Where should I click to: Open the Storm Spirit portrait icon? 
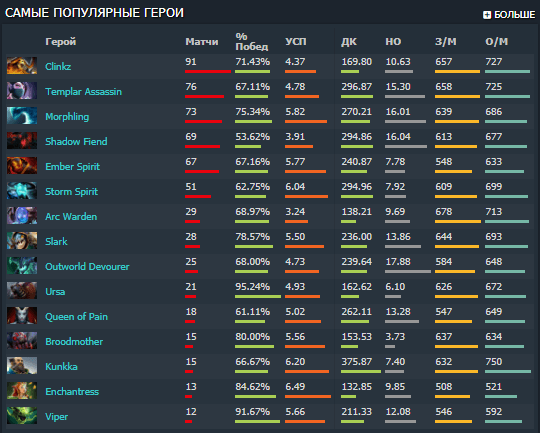pyautogui.click(x=22, y=191)
